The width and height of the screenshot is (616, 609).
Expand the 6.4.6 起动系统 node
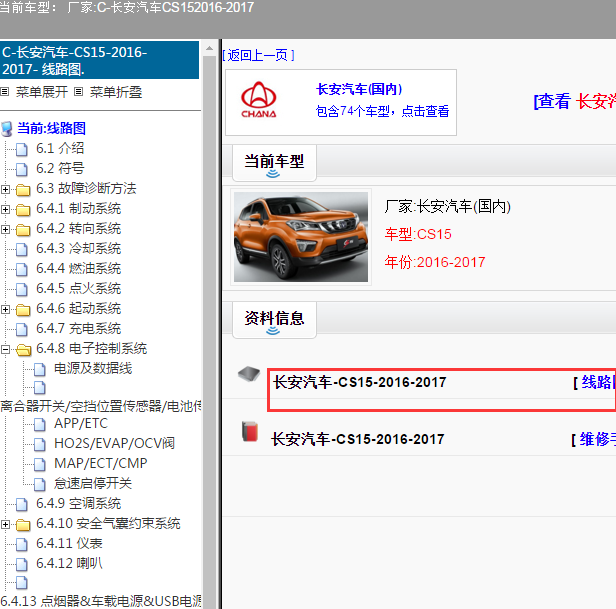coord(5,310)
